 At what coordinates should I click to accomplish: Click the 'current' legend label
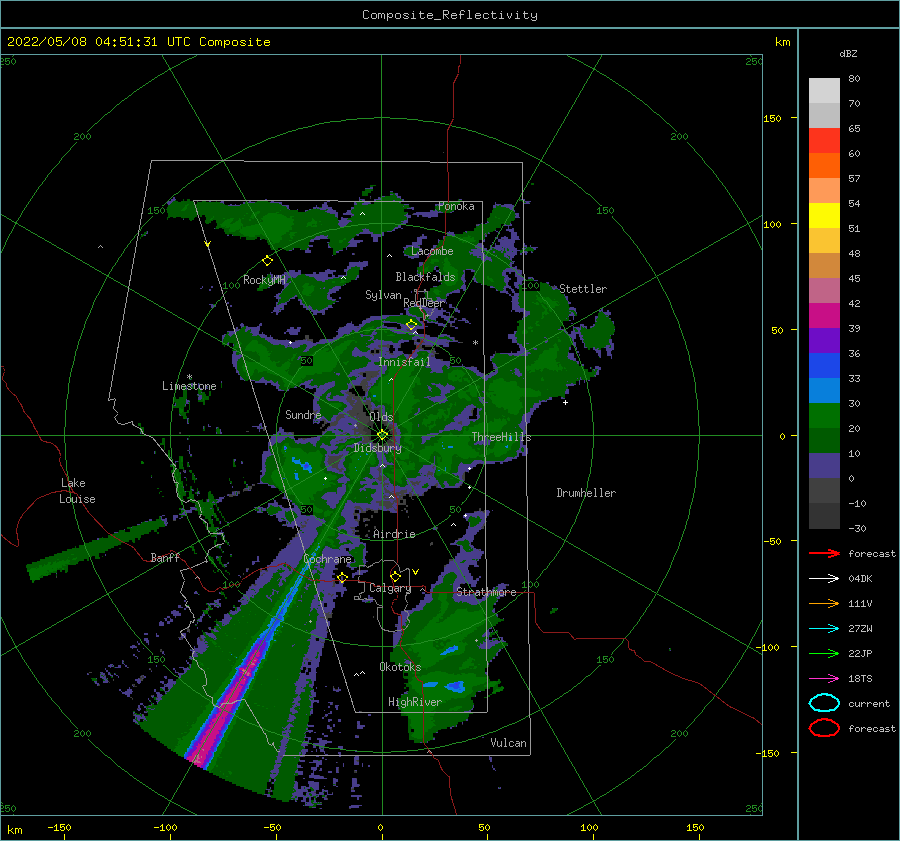[x=869, y=703]
